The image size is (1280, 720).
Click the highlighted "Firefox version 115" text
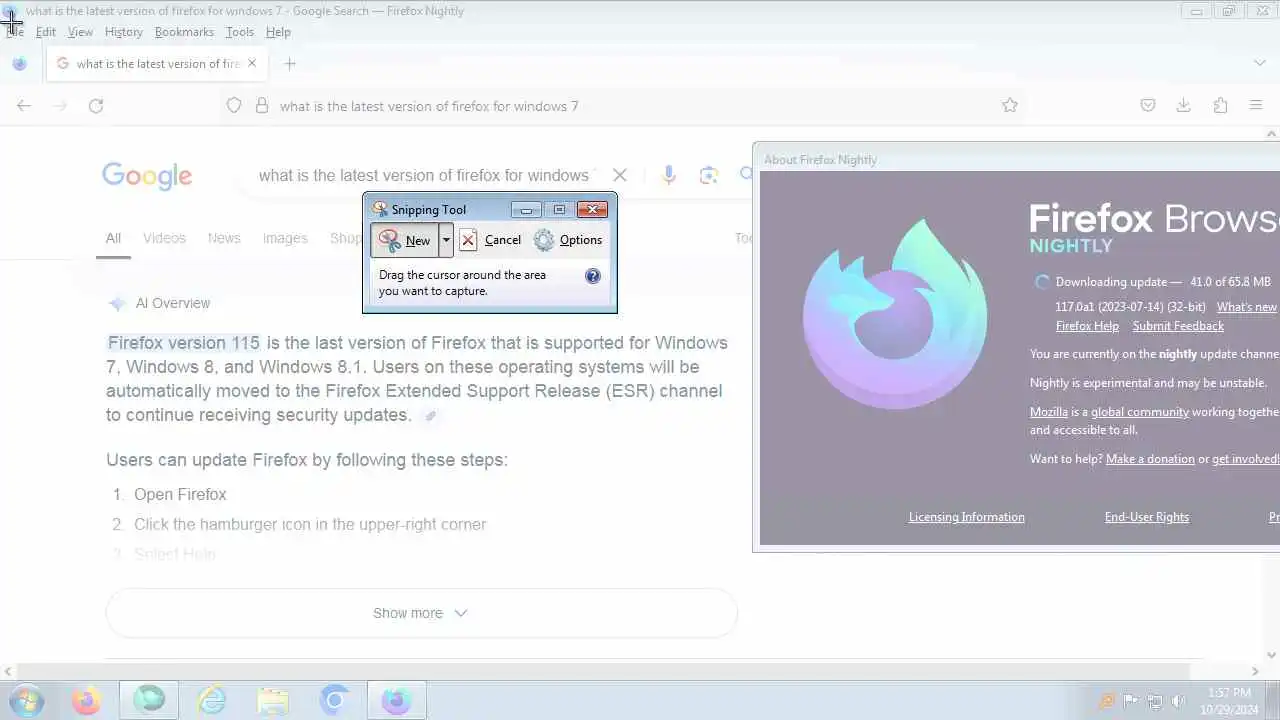pos(184,343)
